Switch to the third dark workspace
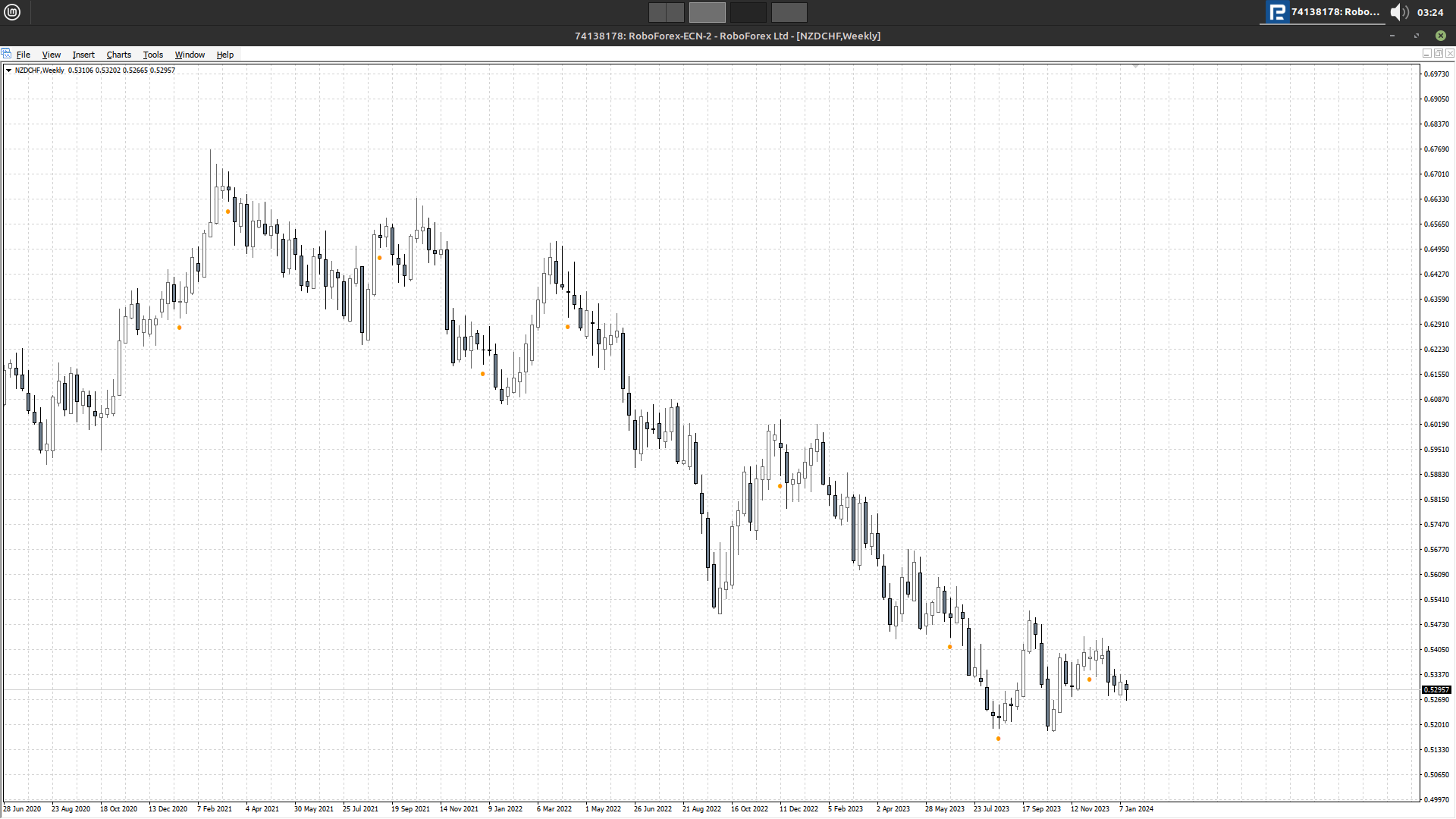Image resolution: width=1456 pixels, height=819 pixels. coord(748,12)
